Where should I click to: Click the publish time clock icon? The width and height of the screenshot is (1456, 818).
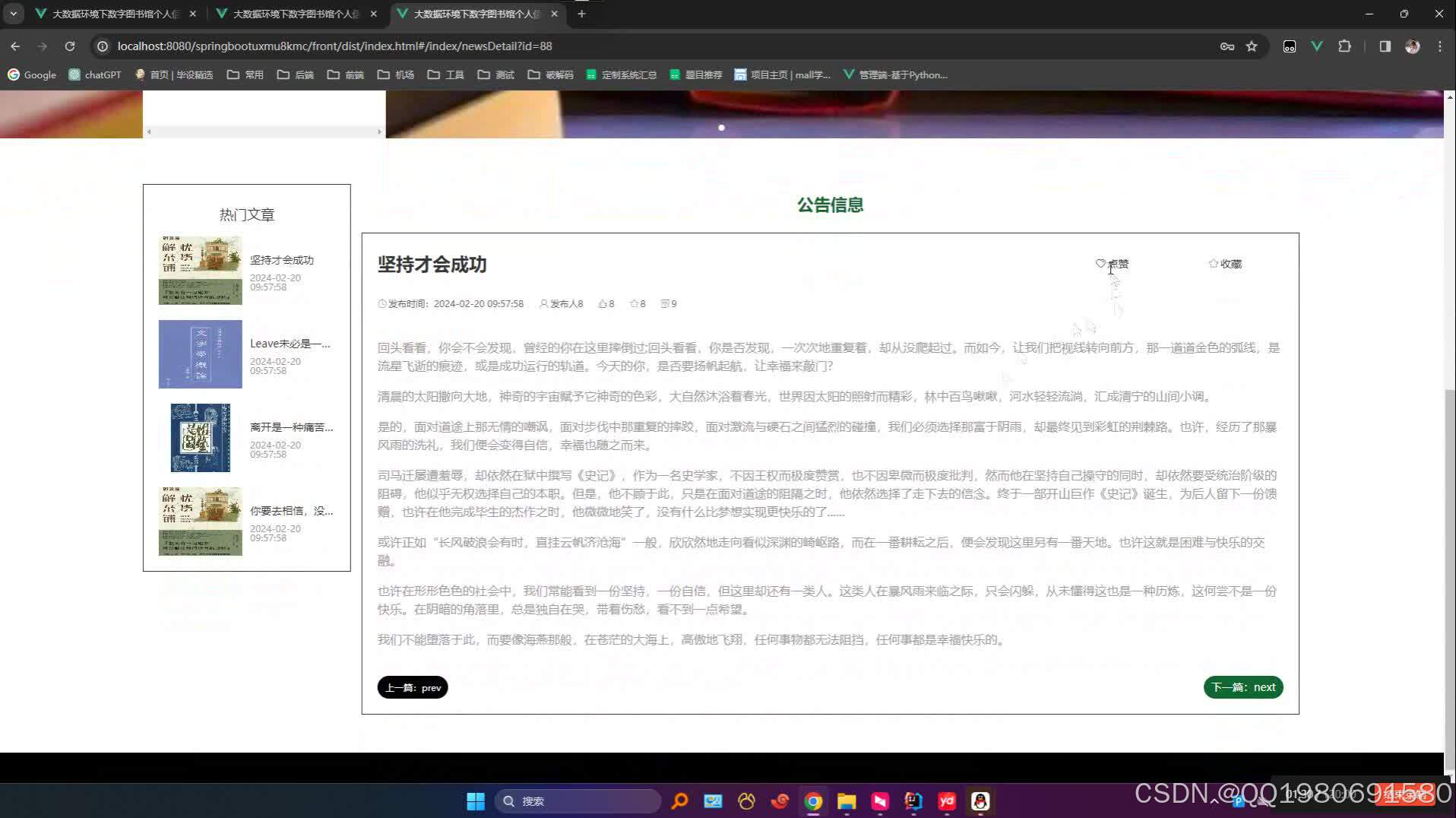click(382, 303)
